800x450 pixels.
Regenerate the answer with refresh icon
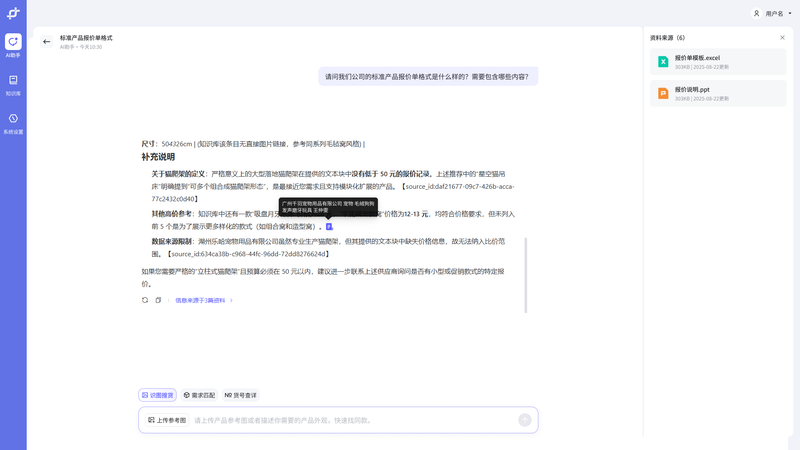[145, 300]
